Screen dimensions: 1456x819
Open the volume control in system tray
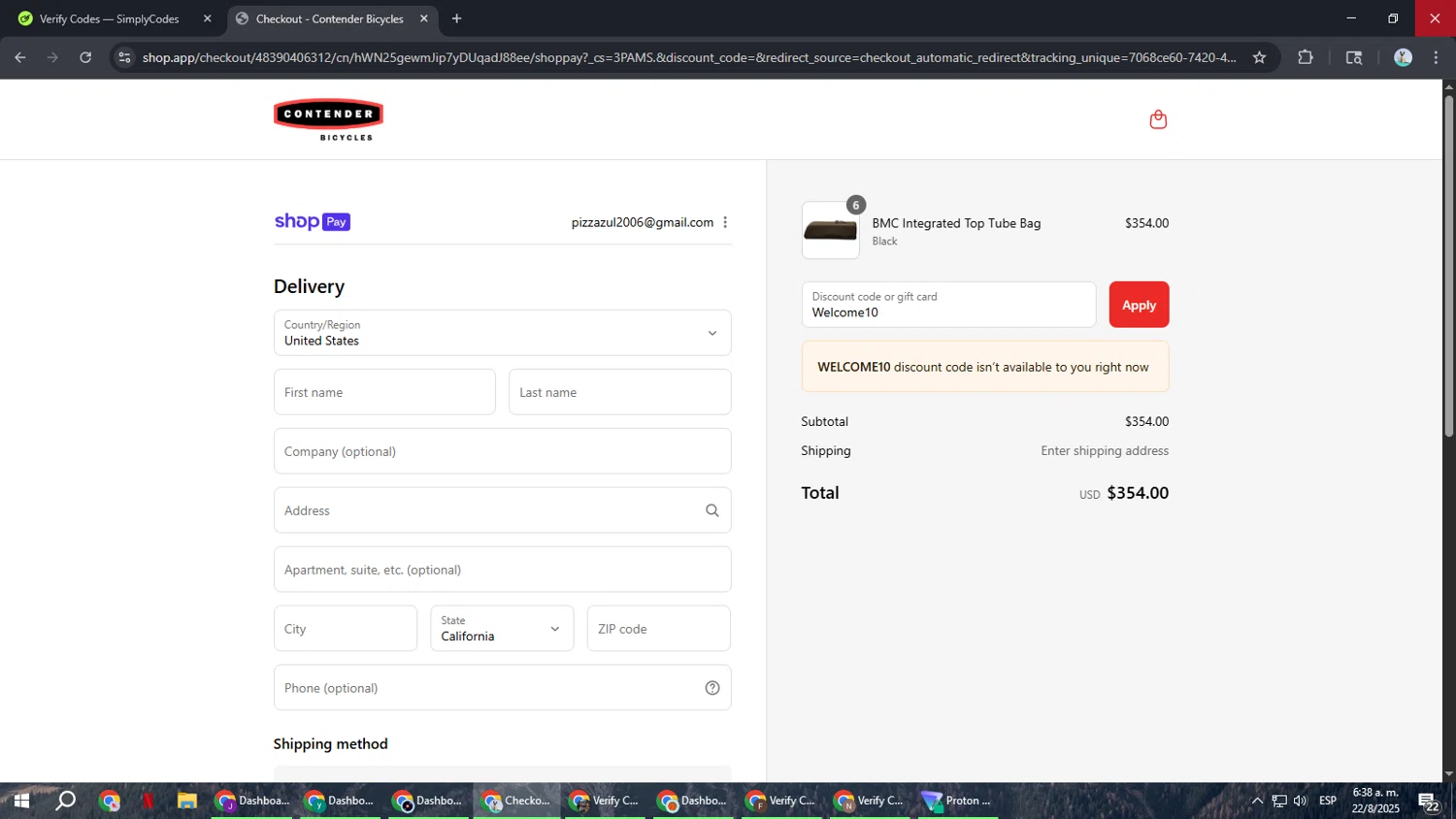point(1301,801)
